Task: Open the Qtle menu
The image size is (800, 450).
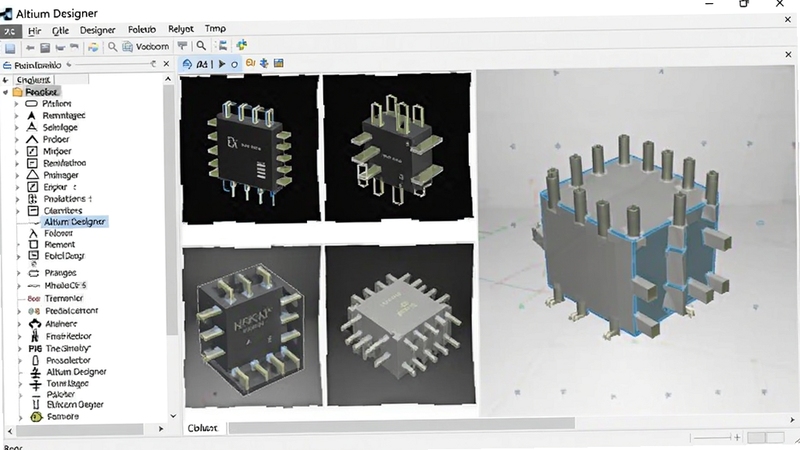Action: tap(60, 31)
